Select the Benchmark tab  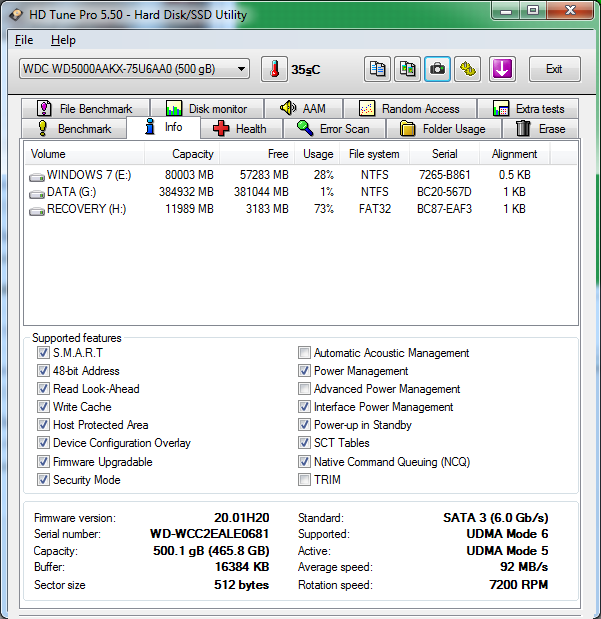click(x=74, y=129)
